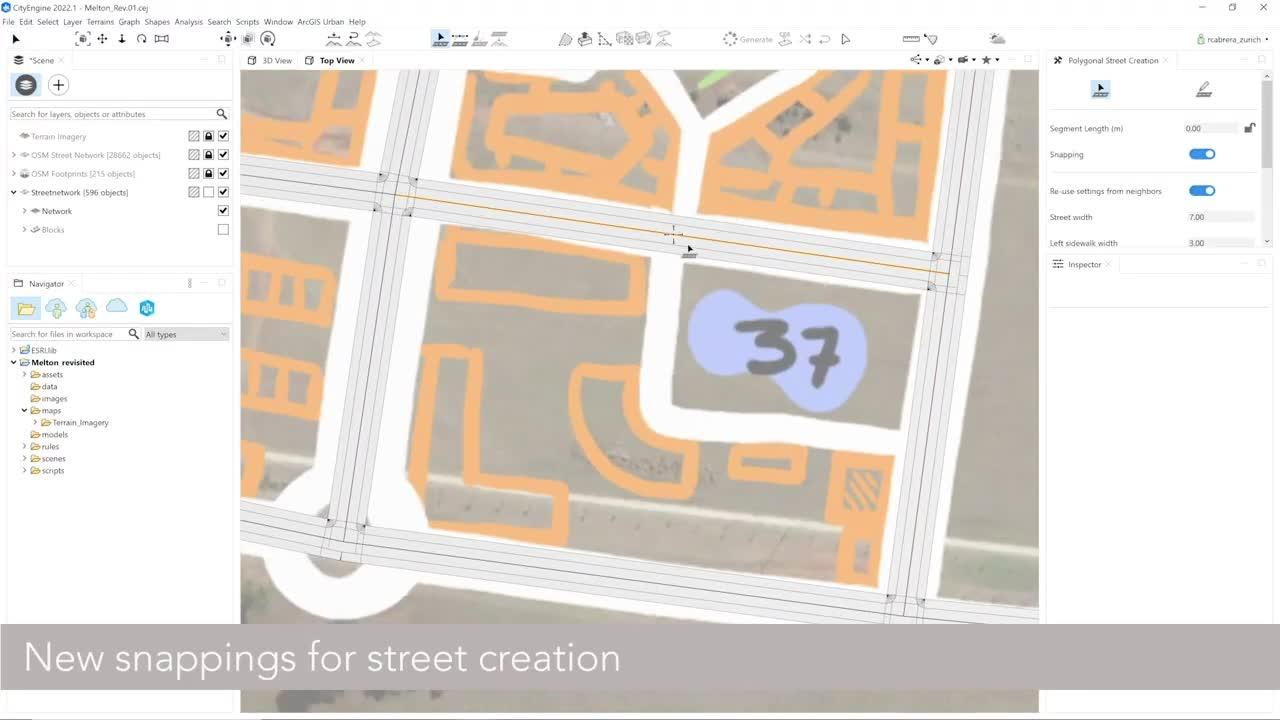The height and width of the screenshot is (720, 1280).
Task: Select the Move tool in the toolbar
Action: pos(102,38)
